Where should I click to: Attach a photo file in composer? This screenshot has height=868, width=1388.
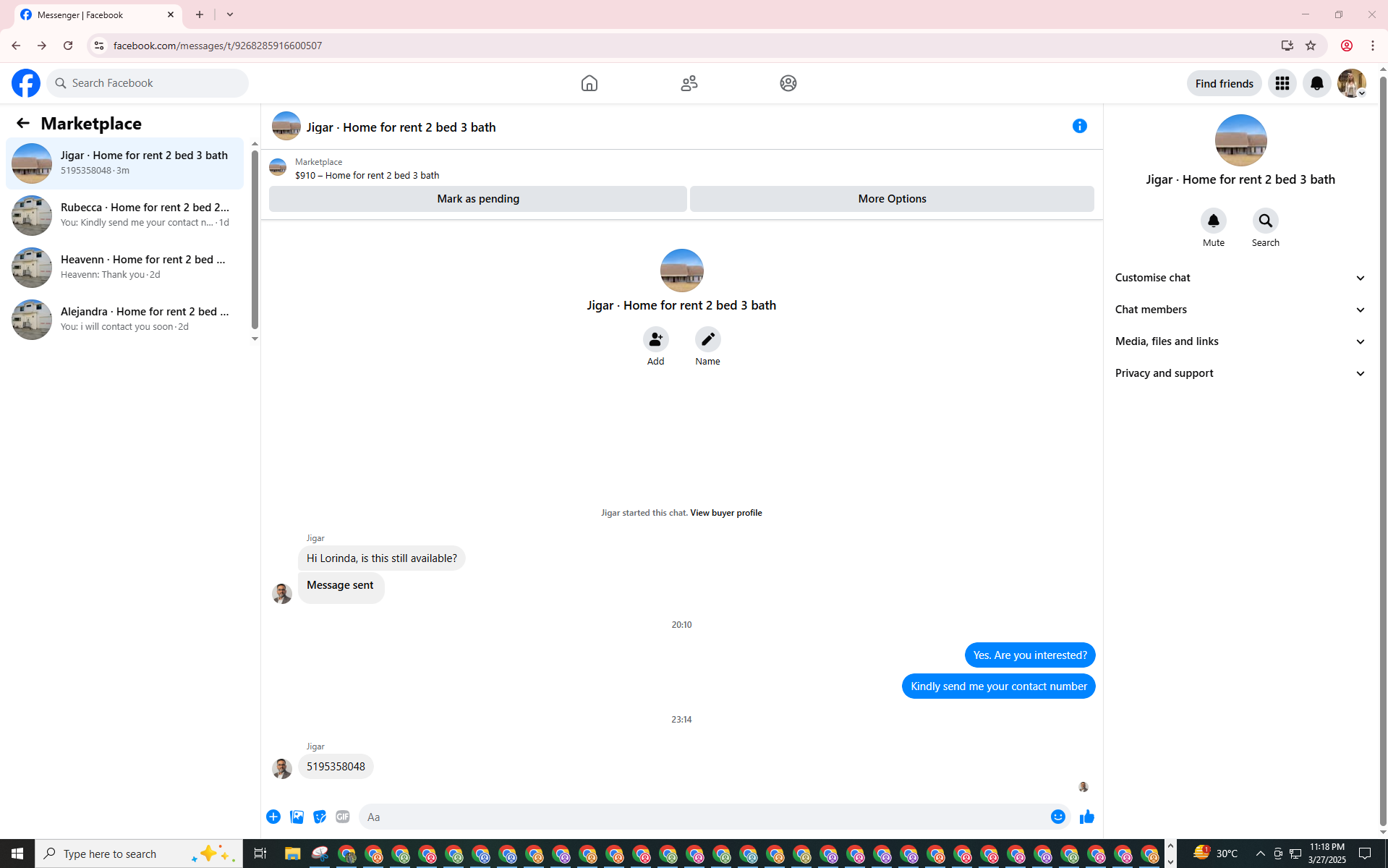[x=297, y=817]
